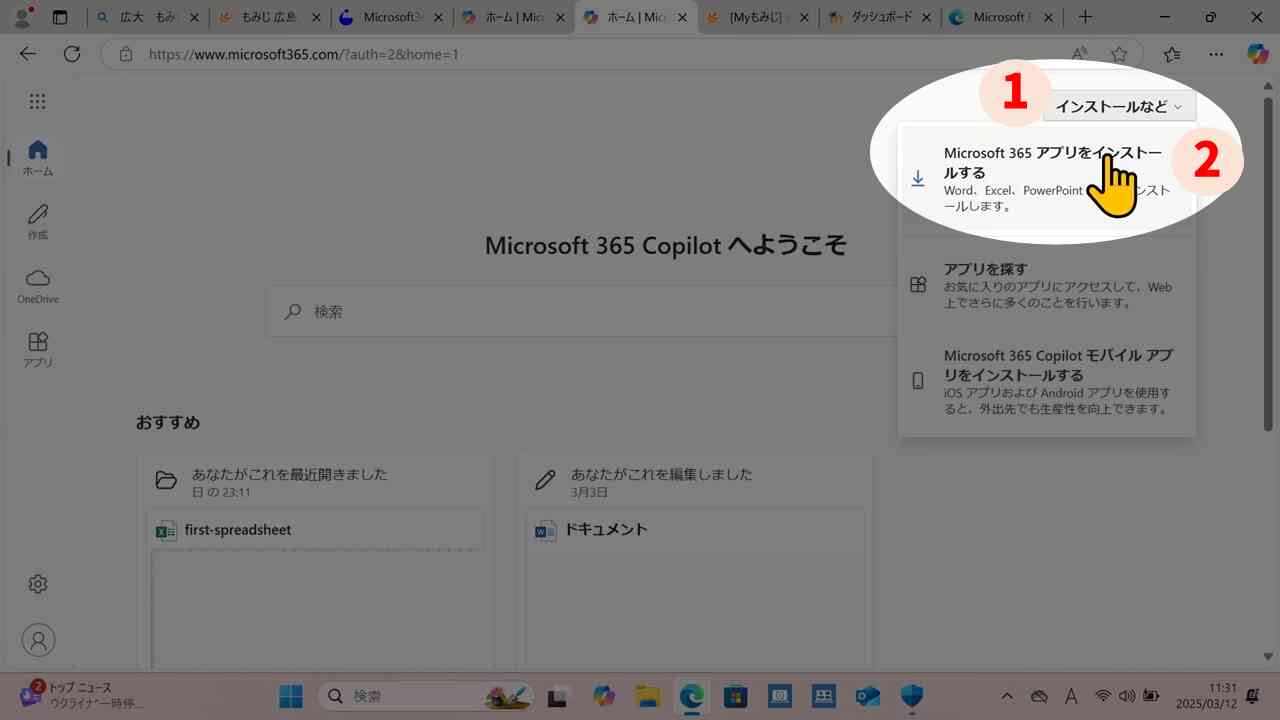
Task: Select Microsoft 365 Copilot モバイル アプリ install entry
Action: (x=1047, y=381)
